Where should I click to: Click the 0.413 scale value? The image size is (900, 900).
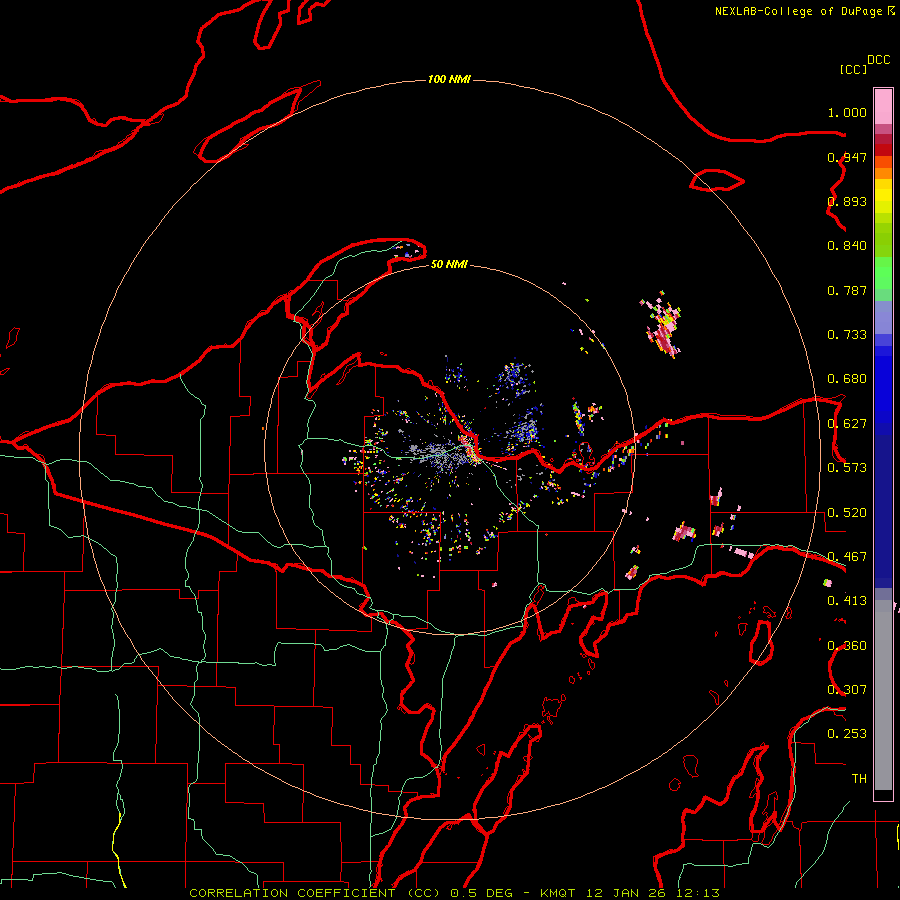coord(847,601)
